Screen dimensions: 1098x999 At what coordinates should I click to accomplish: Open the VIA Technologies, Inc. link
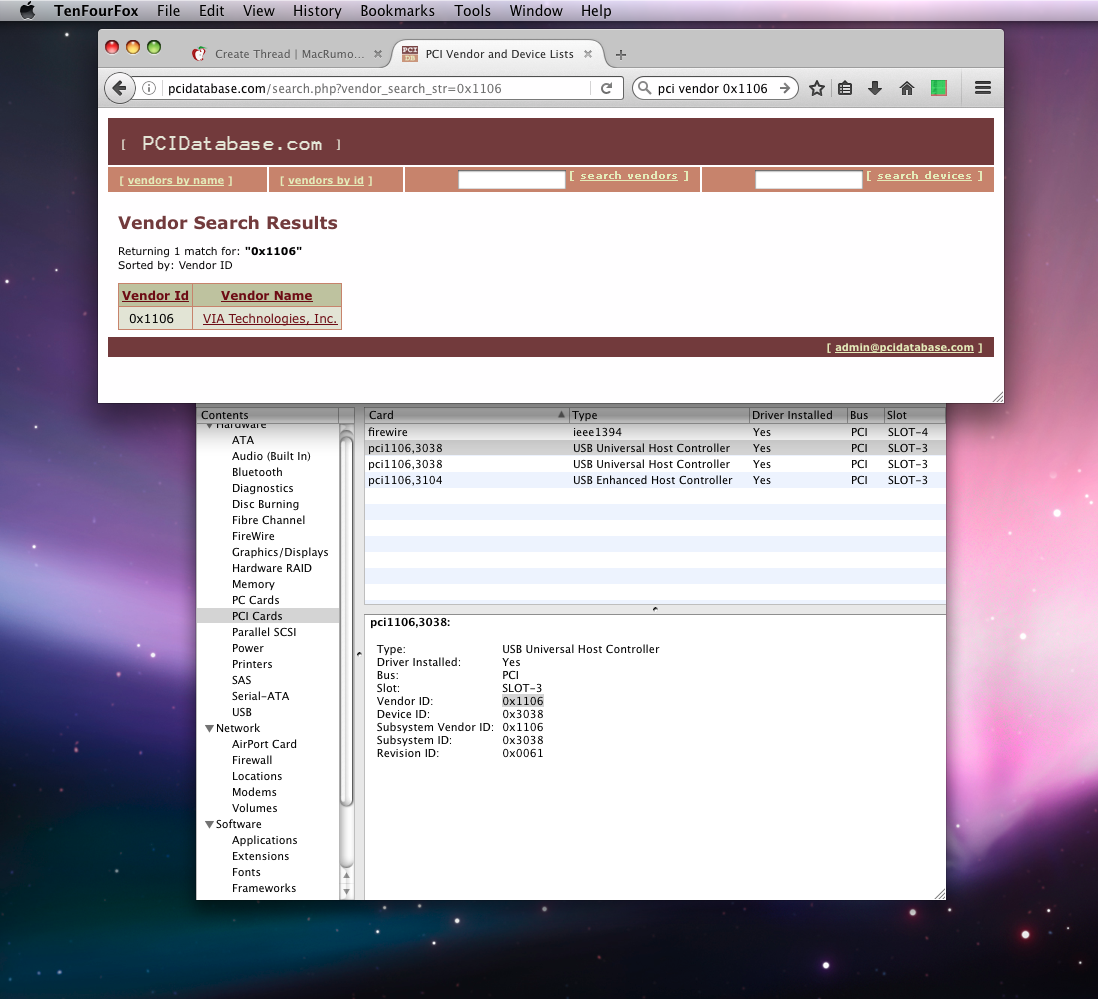pyautogui.click(x=270, y=319)
